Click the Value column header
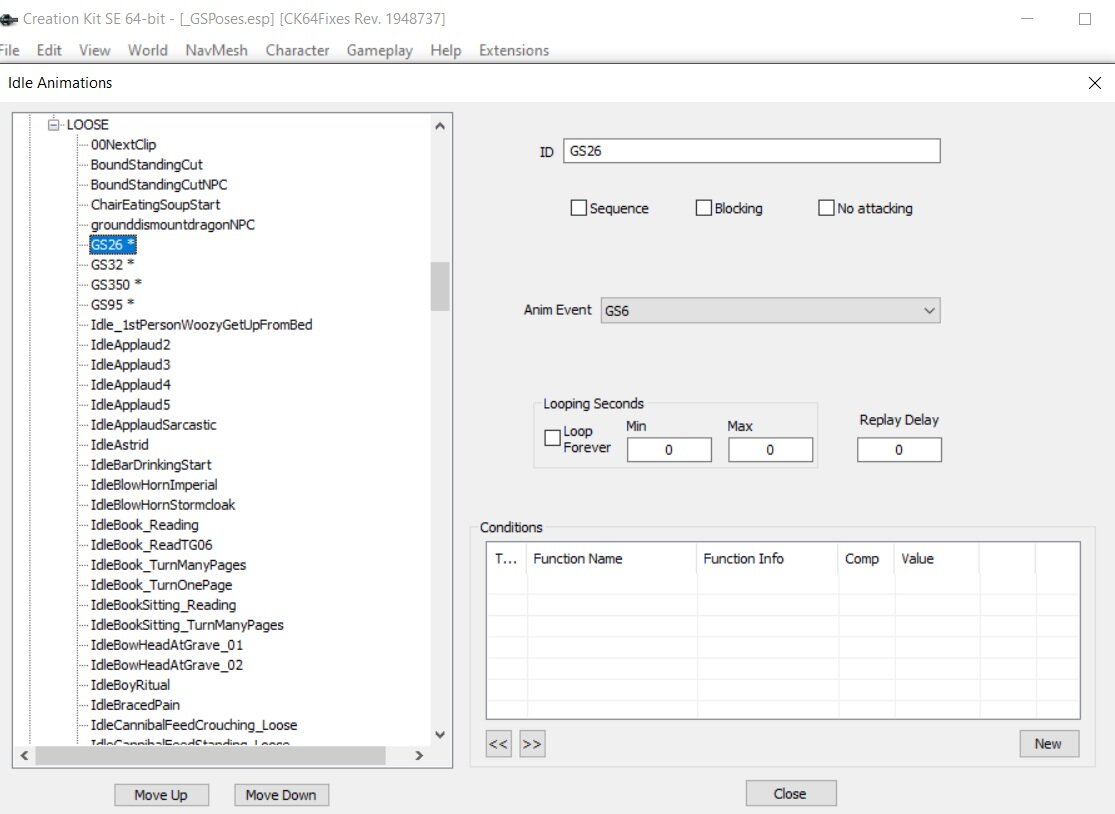This screenshot has height=814, width=1115. (937, 559)
